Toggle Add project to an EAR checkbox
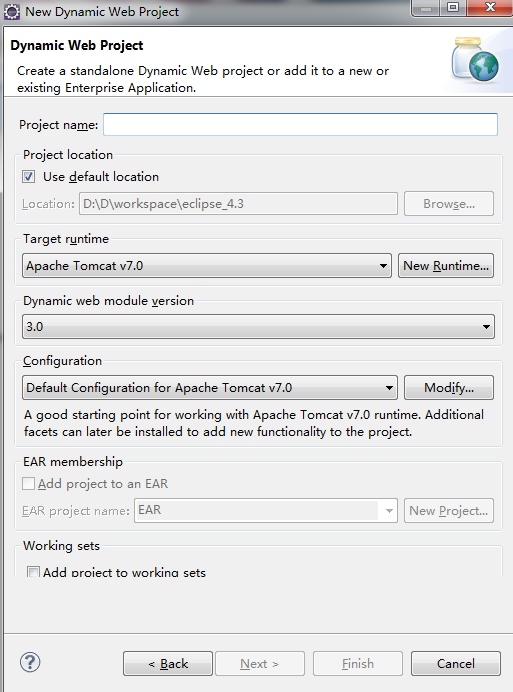 29,484
